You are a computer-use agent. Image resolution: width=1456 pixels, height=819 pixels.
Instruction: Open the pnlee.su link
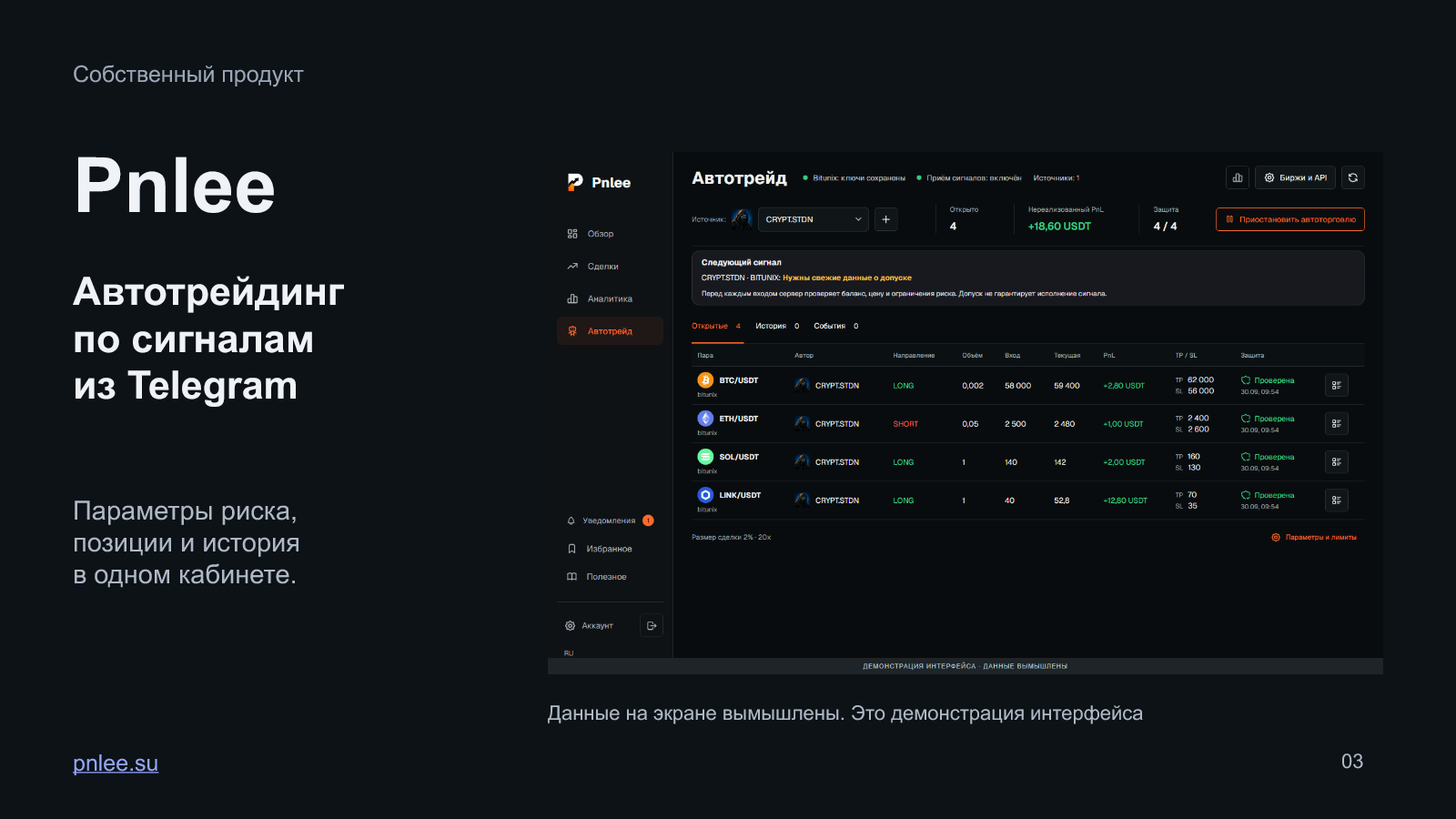coord(116,763)
